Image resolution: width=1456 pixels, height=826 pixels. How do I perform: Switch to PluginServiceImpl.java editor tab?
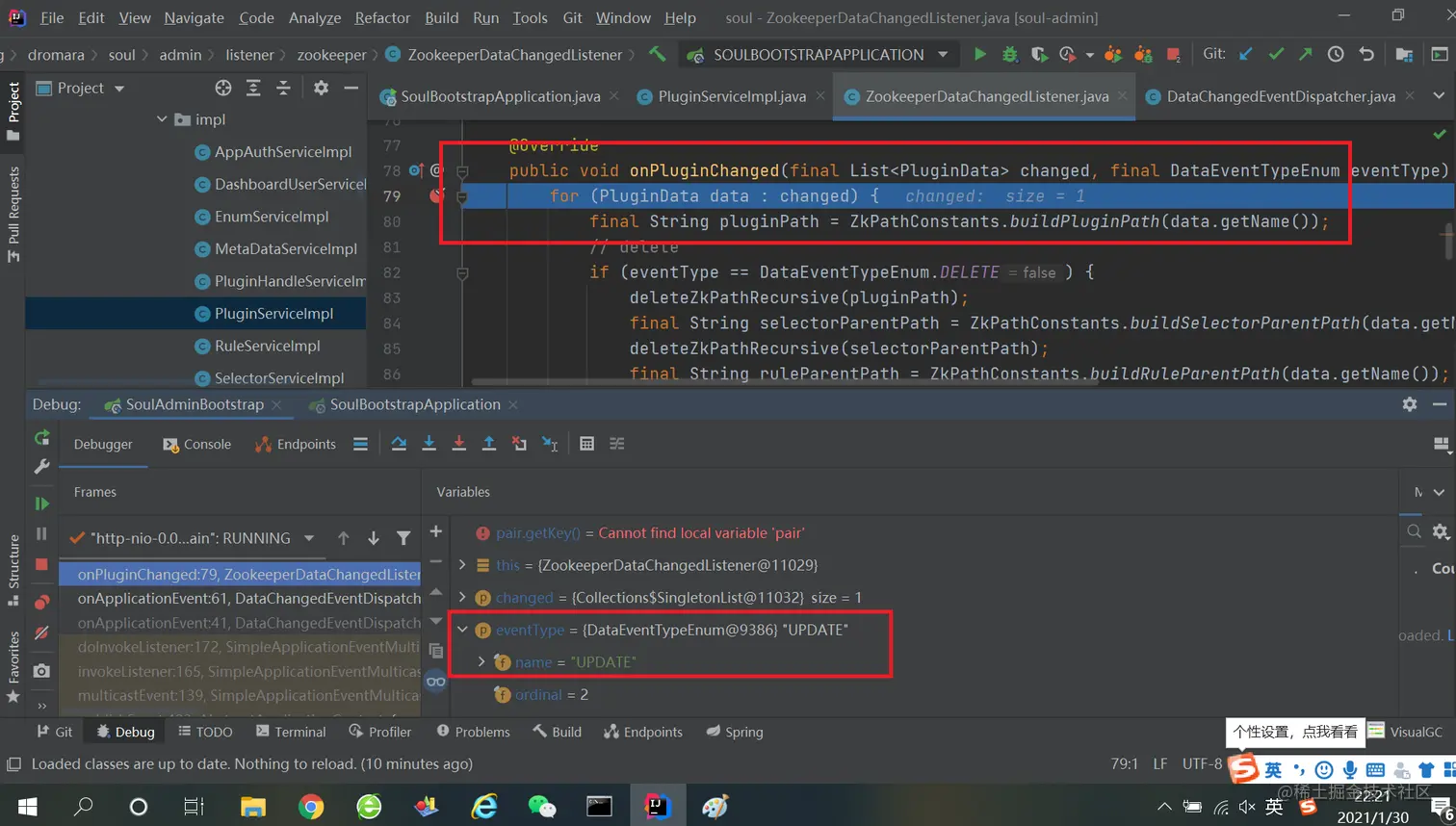(x=732, y=96)
